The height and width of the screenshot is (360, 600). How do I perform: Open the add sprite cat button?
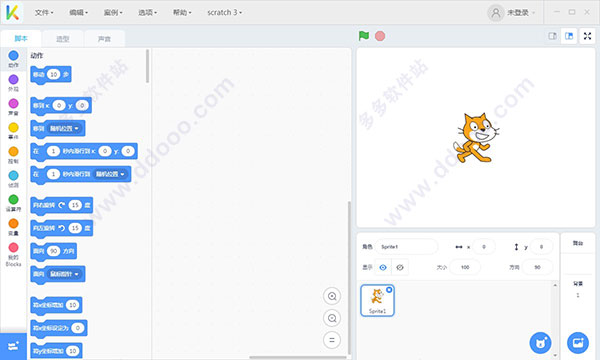(x=540, y=342)
